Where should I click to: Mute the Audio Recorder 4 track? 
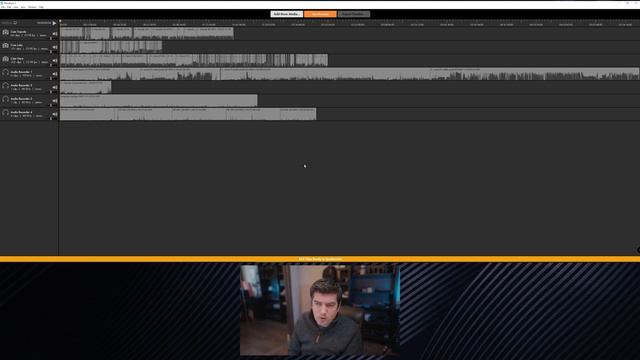coord(55,114)
